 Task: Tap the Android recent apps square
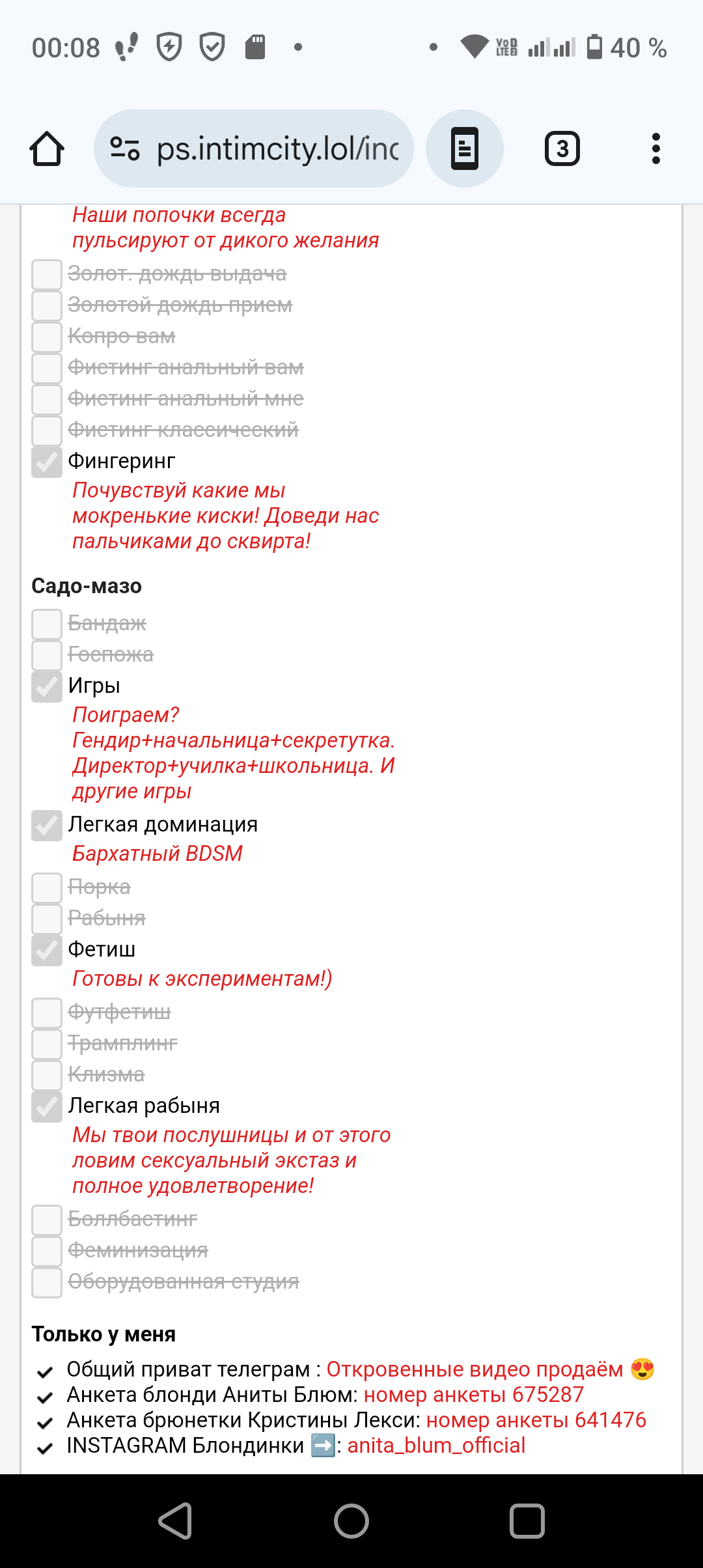[x=527, y=1521]
